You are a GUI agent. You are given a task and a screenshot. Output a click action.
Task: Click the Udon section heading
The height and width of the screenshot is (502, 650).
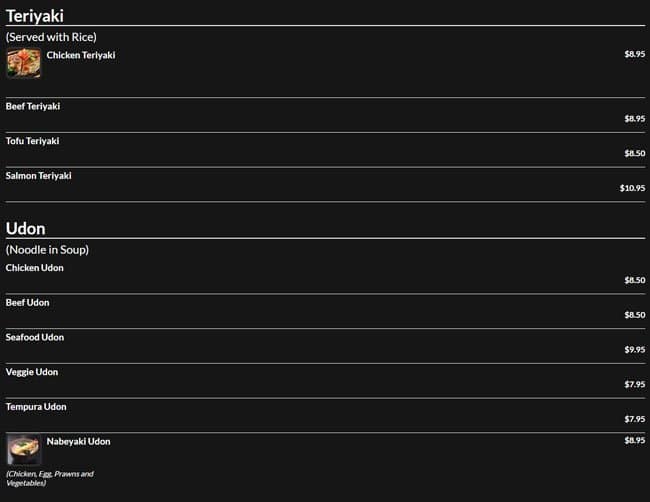pos(25,229)
